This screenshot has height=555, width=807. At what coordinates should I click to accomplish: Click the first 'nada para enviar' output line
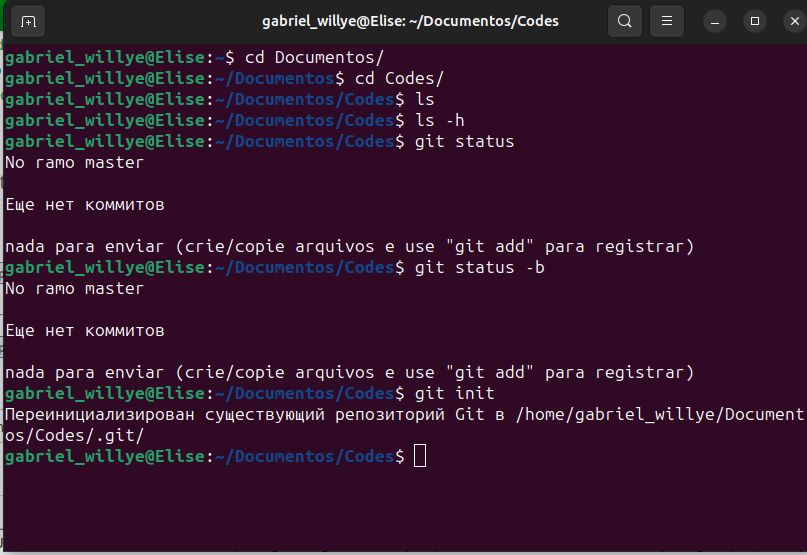(x=349, y=247)
